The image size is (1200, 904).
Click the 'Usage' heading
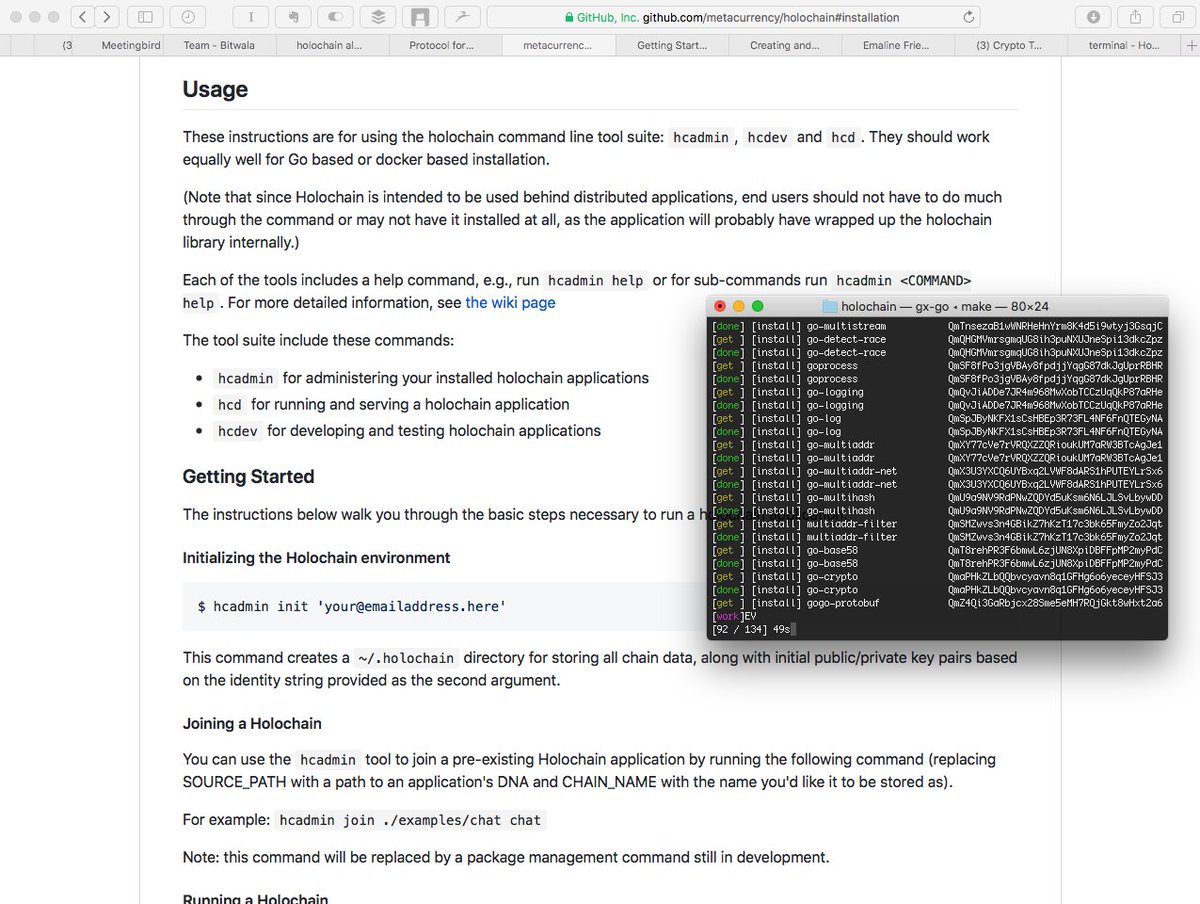[x=215, y=89]
